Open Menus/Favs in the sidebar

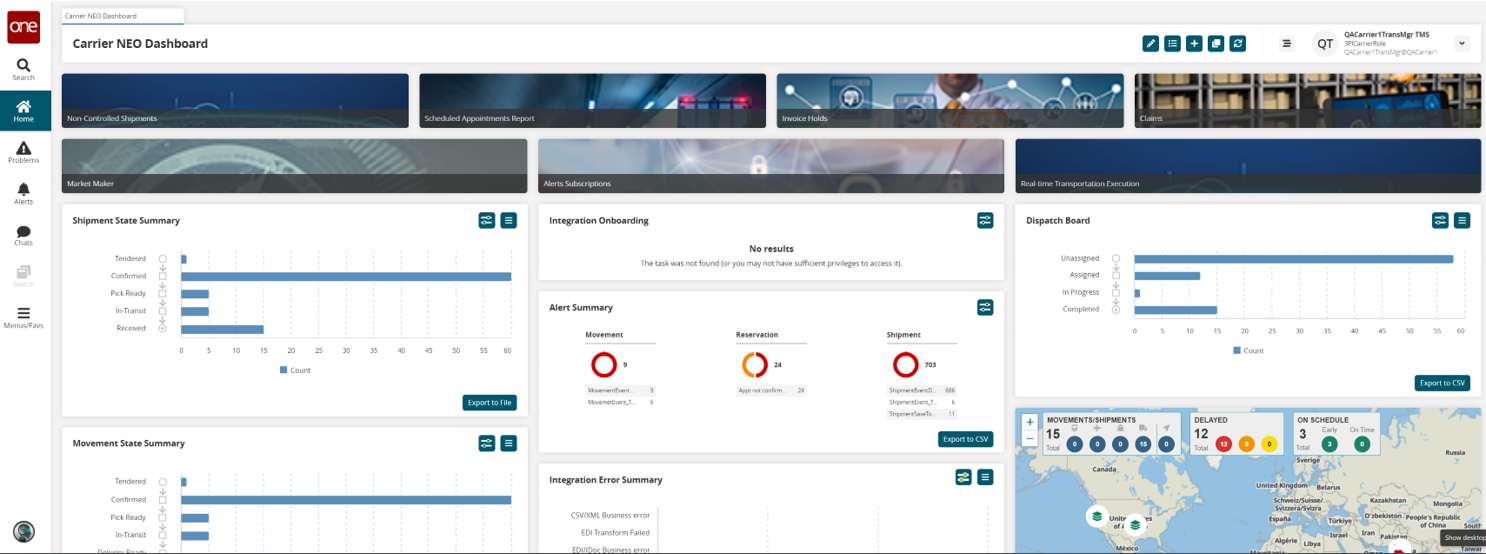click(x=23, y=318)
